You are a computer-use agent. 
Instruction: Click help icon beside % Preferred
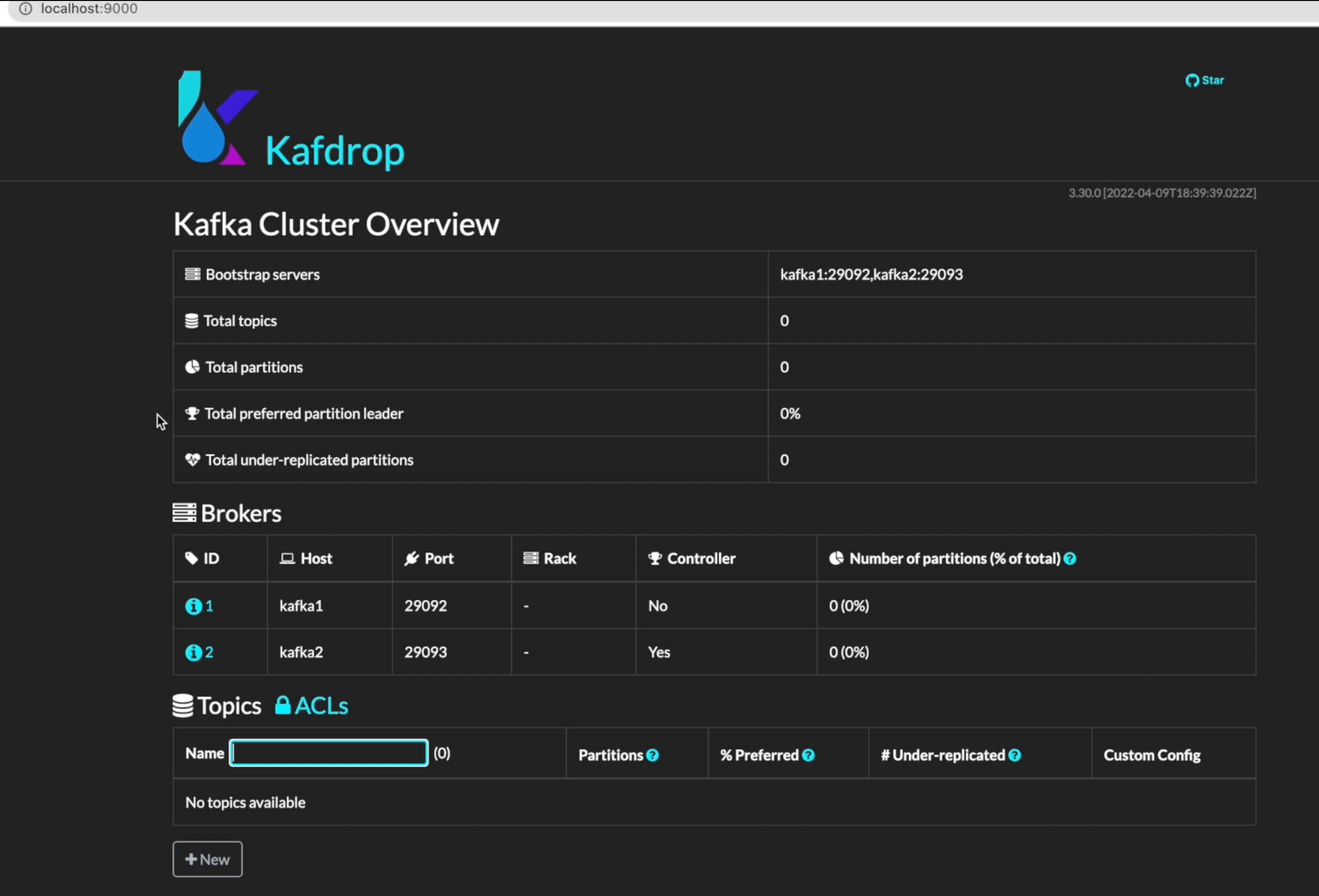click(x=808, y=755)
